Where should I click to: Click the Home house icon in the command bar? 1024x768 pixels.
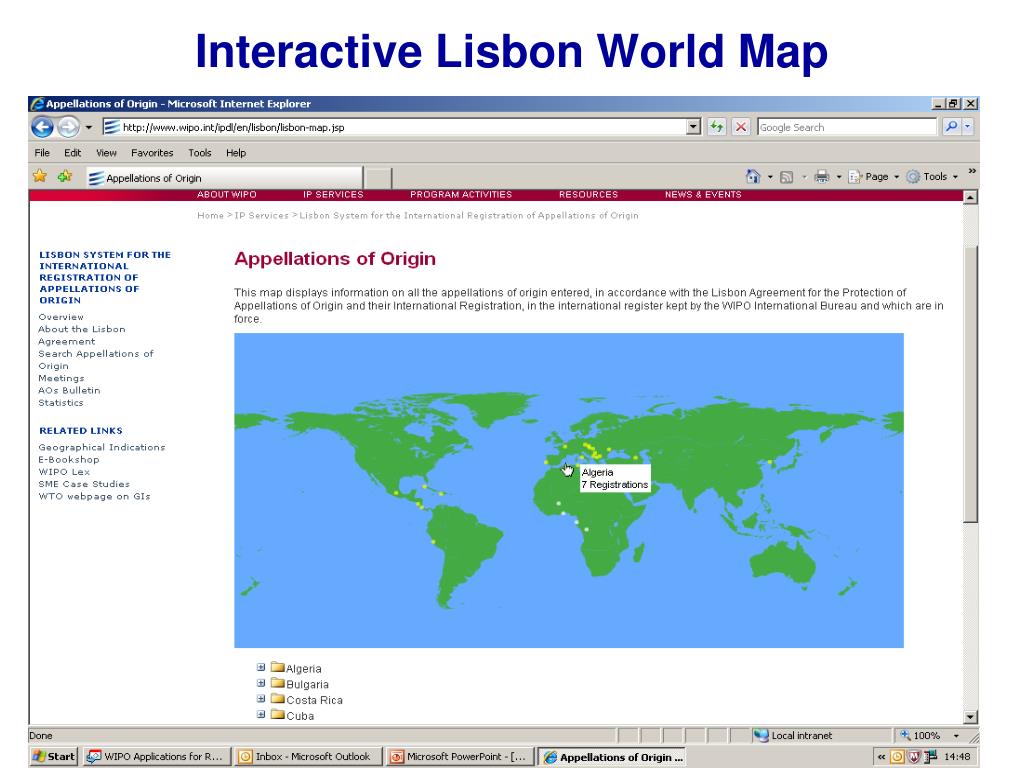[753, 176]
